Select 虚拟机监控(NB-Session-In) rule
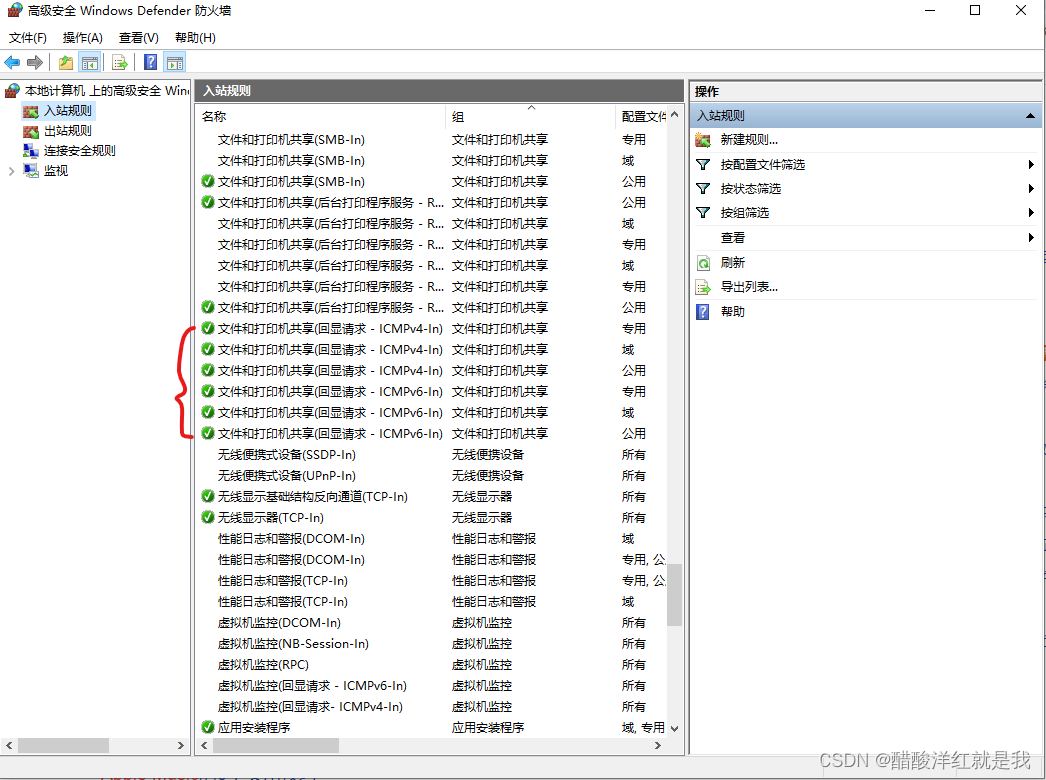The height and width of the screenshot is (780, 1046). [432, 644]
